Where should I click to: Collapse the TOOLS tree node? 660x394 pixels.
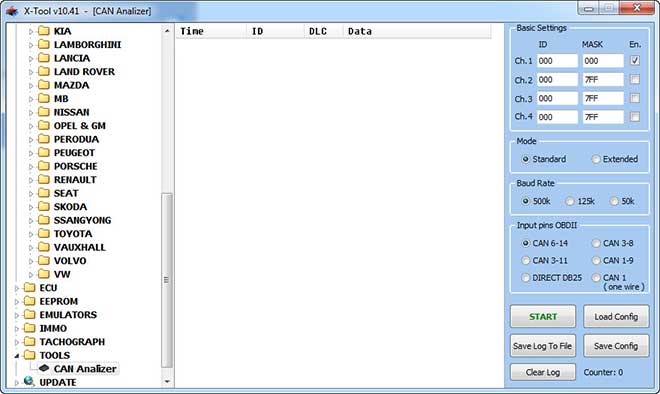(x=17, y=356)
